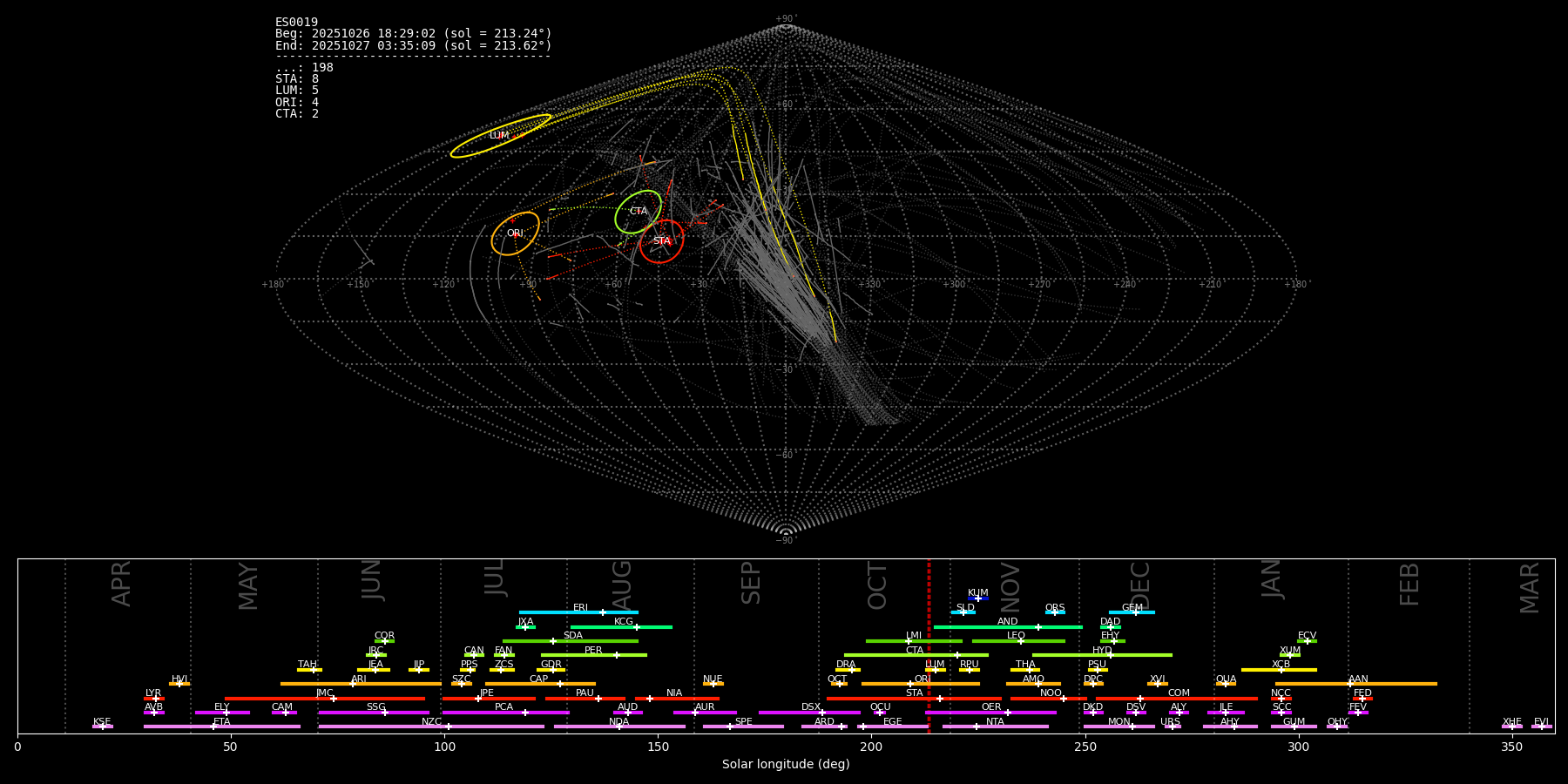Click the KUM shower bar label

pyautogui.click(x=978, y=593)
